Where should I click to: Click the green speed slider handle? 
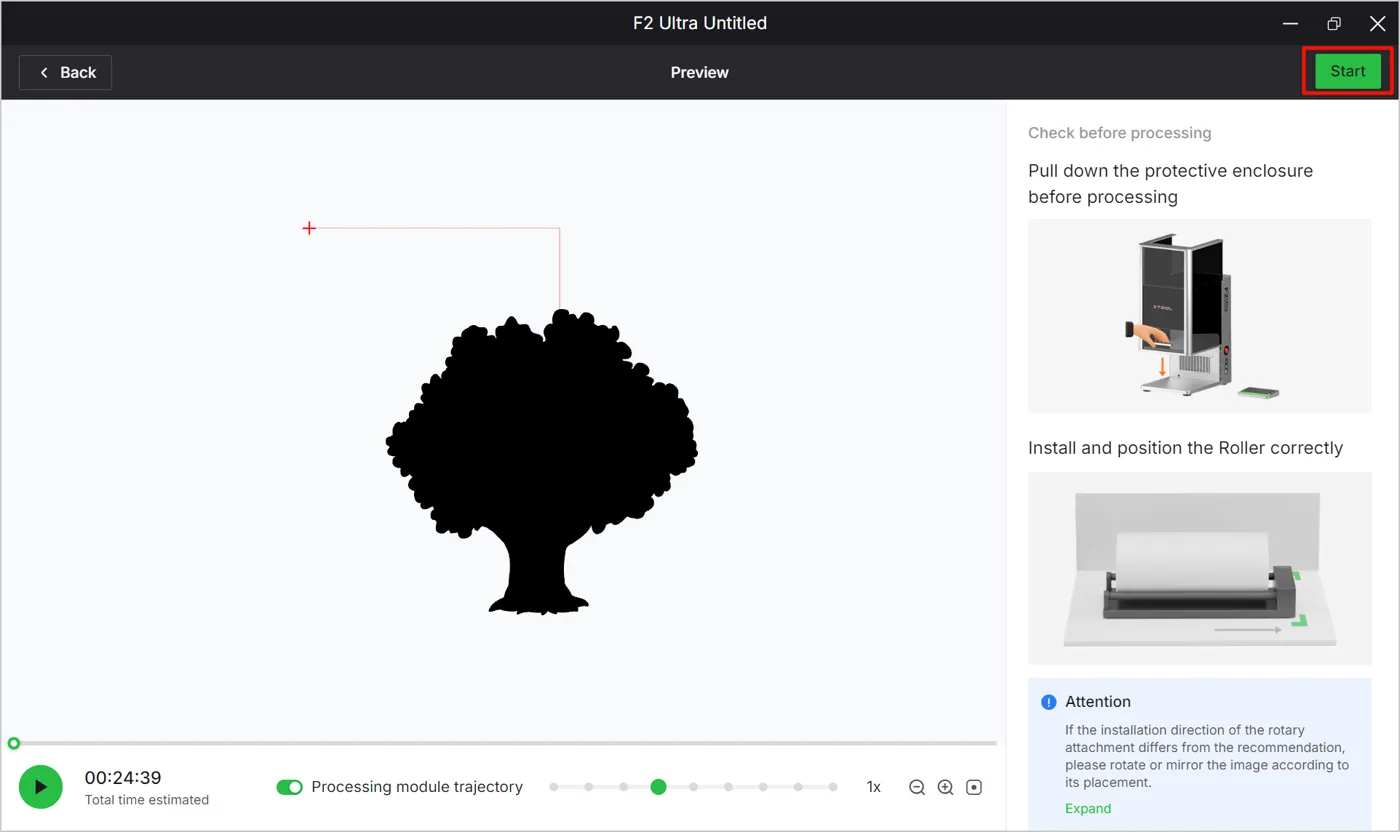tap(658, 787)
